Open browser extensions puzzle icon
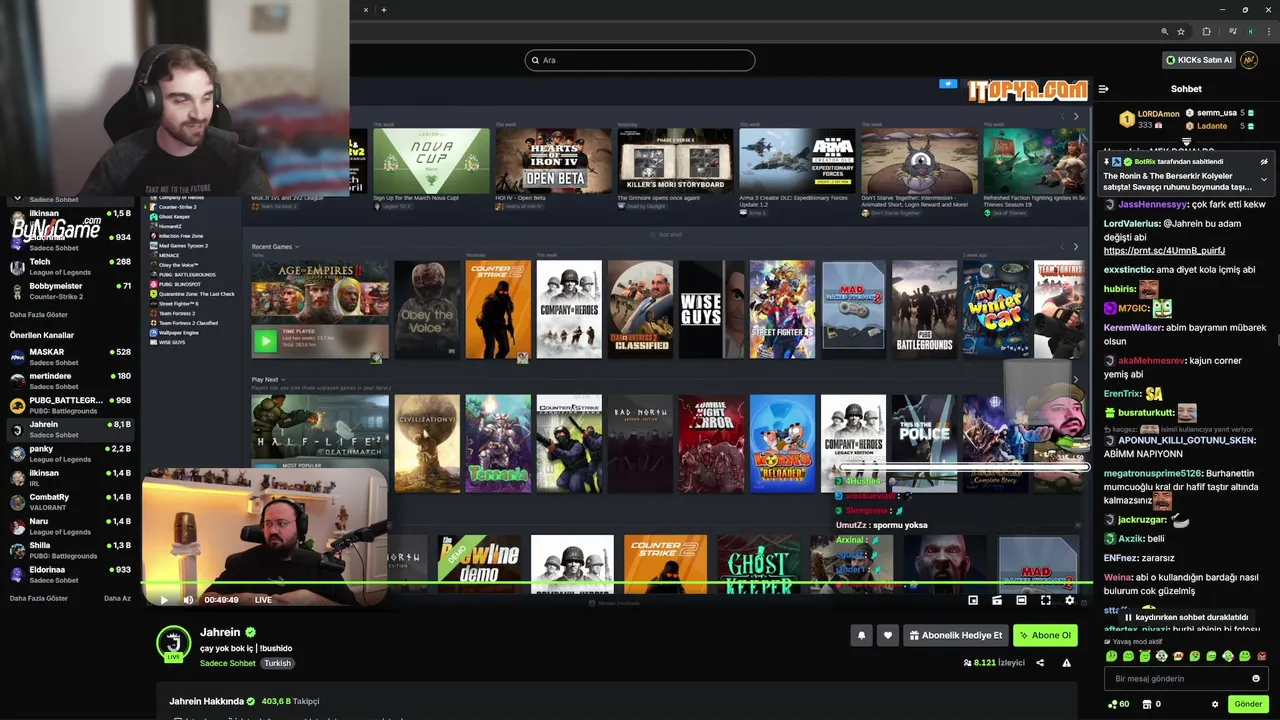The width and height of the screenshot is (1280, 720). coord(1206,32)
